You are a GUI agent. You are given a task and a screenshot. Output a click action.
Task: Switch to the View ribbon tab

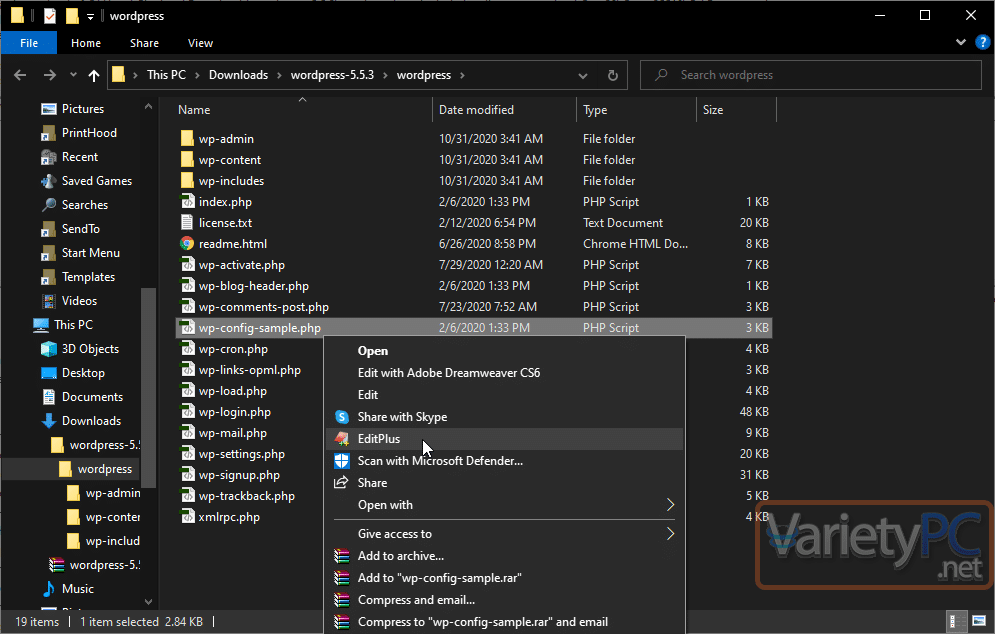pyautogui.click(x=201, y=43)
